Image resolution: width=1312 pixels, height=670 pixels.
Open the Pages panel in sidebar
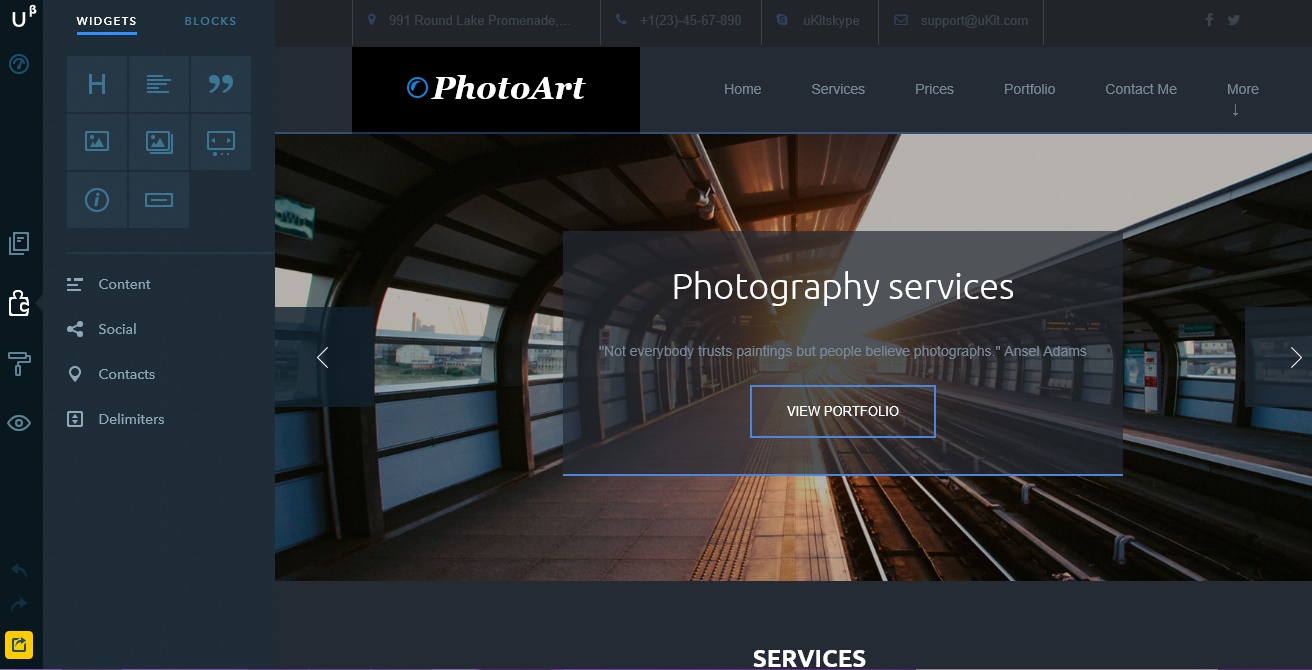tap(19, 243)
